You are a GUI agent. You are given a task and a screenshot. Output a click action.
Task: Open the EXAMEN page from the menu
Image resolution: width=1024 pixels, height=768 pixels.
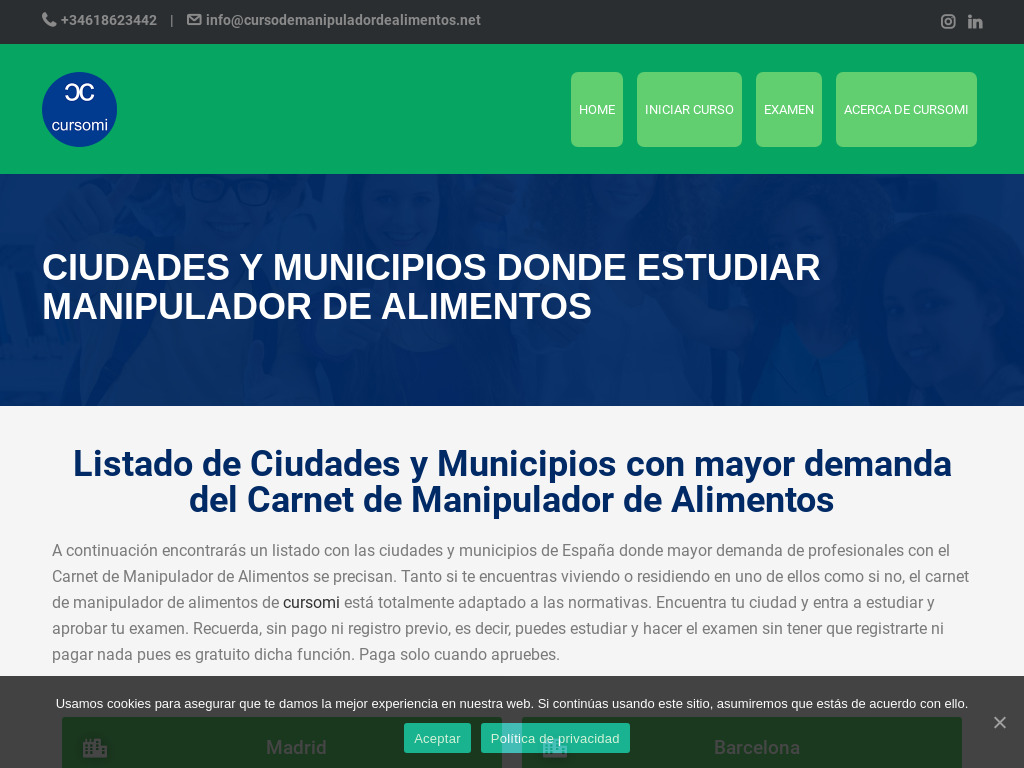point(788,109)
